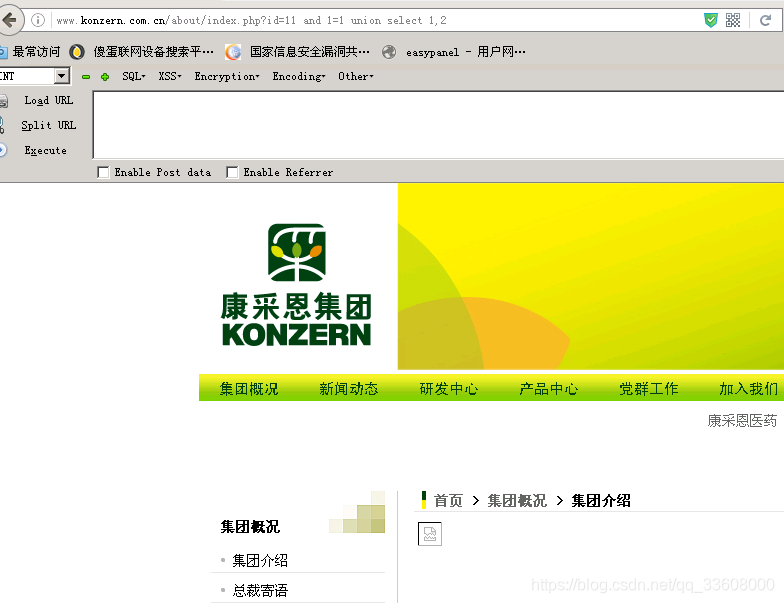Click the Split URL icon

point(2,125)
